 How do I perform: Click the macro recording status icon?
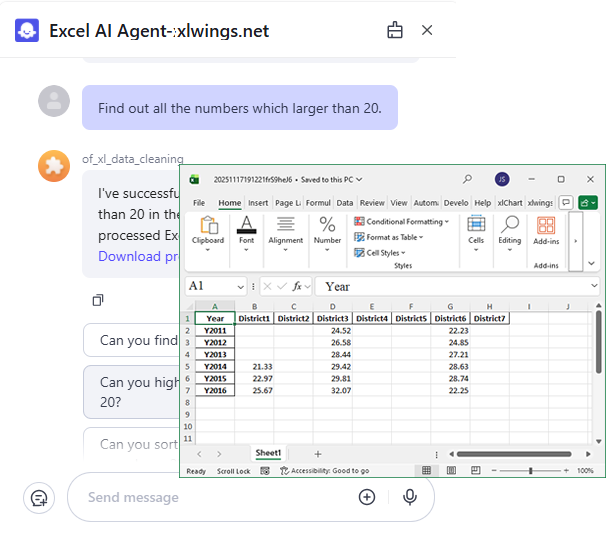pyautogui.click(x=265, y=470)
